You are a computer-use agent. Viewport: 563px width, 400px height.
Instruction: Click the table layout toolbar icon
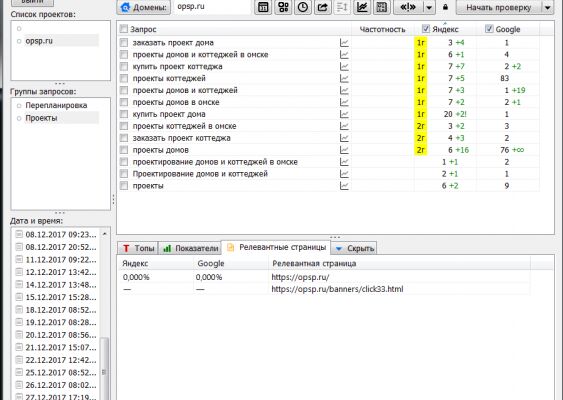pyautogui.click(x=382, y=7)
